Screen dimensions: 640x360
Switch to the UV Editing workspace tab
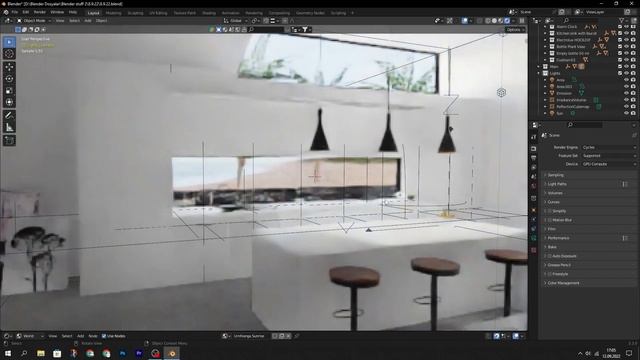point(158,13)
